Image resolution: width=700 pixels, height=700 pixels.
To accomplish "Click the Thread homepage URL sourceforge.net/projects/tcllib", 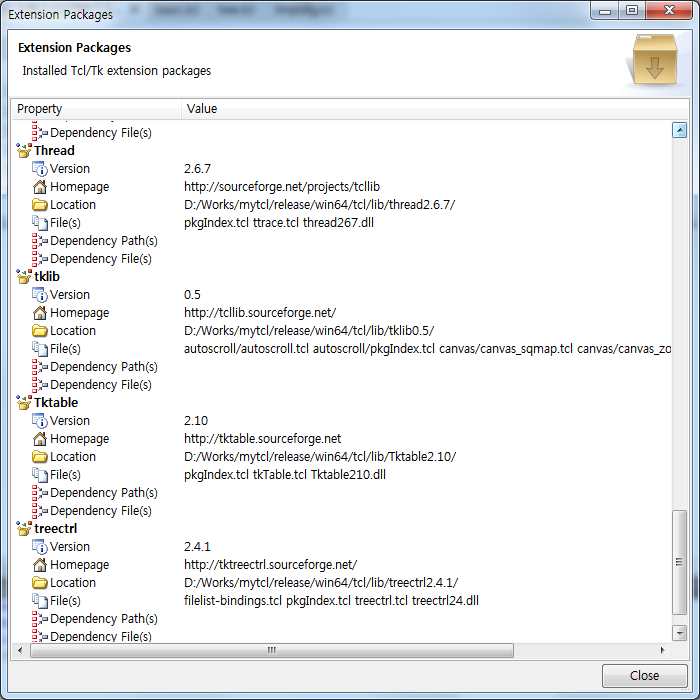I will (x=282, y=187).
